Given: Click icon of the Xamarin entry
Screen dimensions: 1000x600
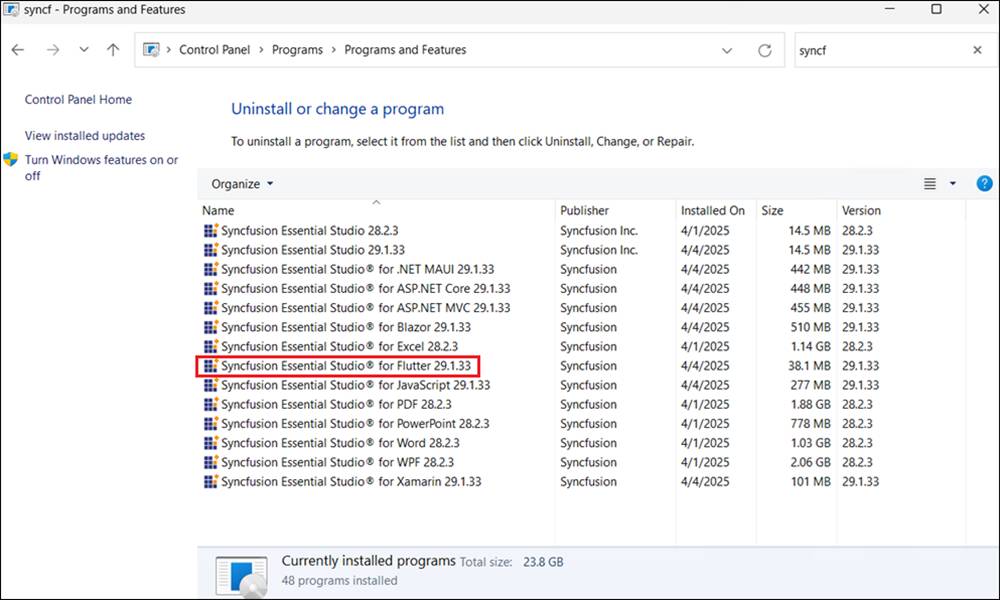Looking at the screenshot, I should 210,481.
